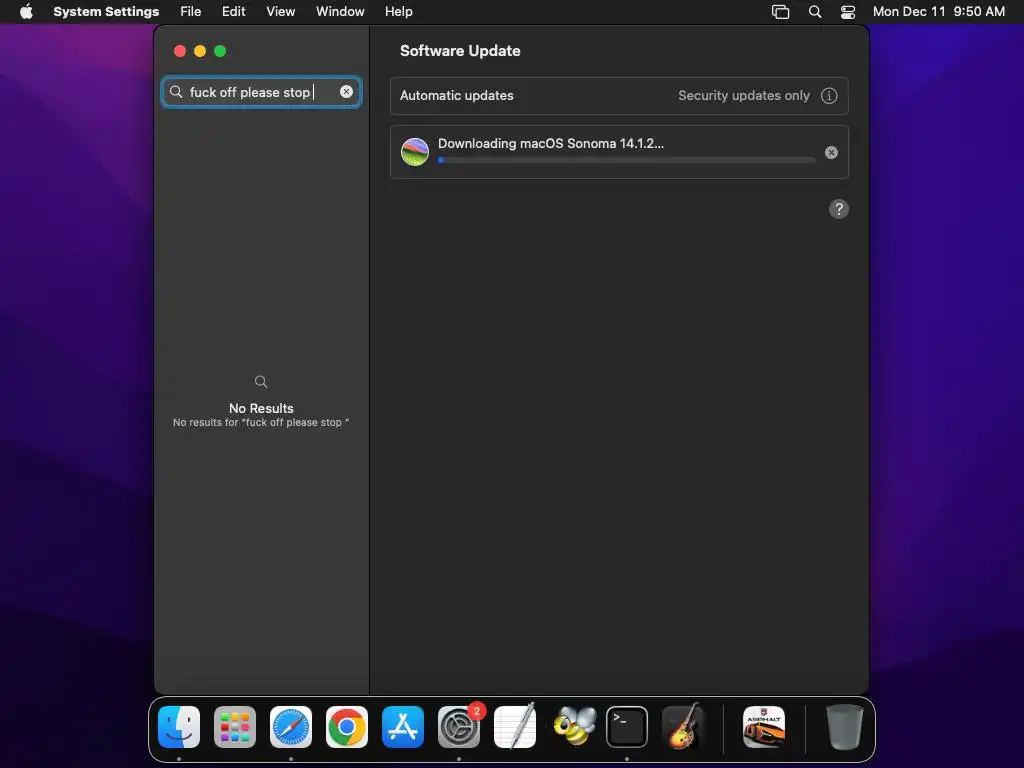Screen dimensions: 1024x768
Task: Click the download progress bar
Action: coord(627,160)
